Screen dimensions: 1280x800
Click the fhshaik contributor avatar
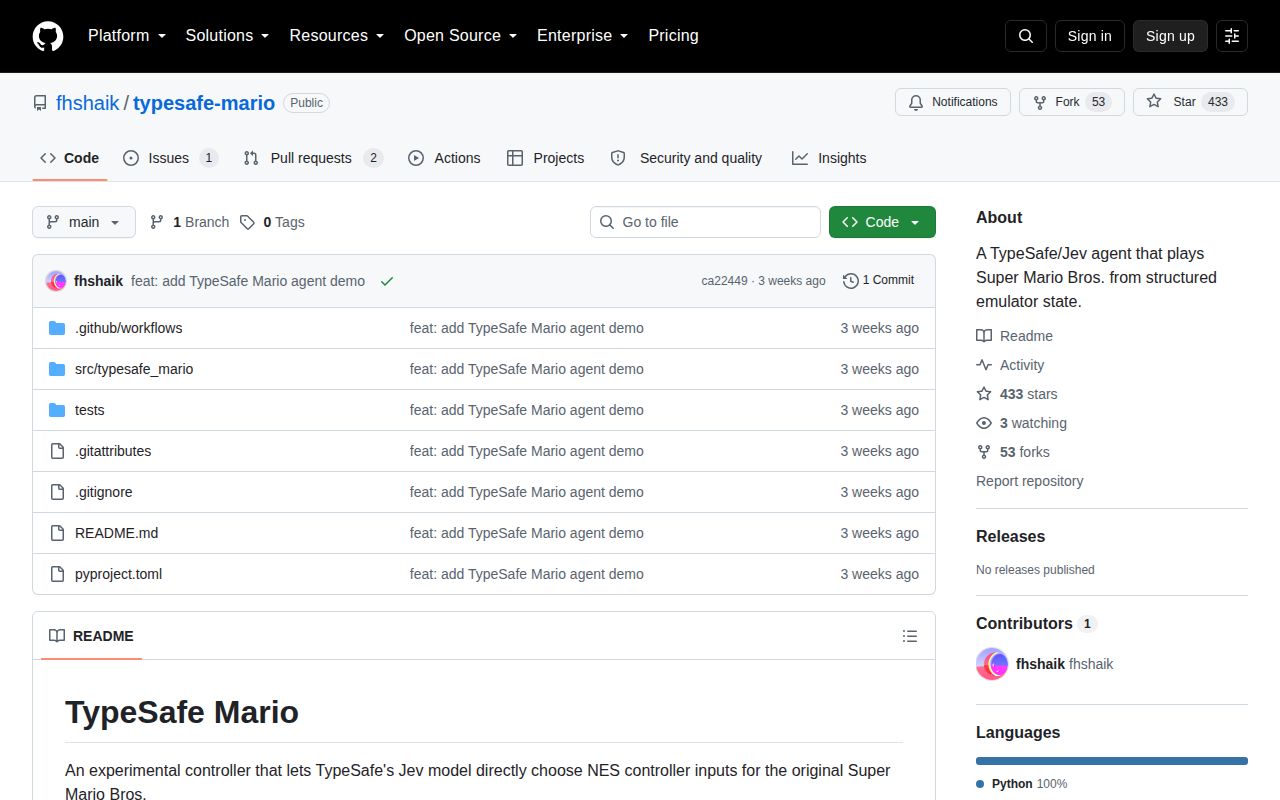[x=992, y=664]
